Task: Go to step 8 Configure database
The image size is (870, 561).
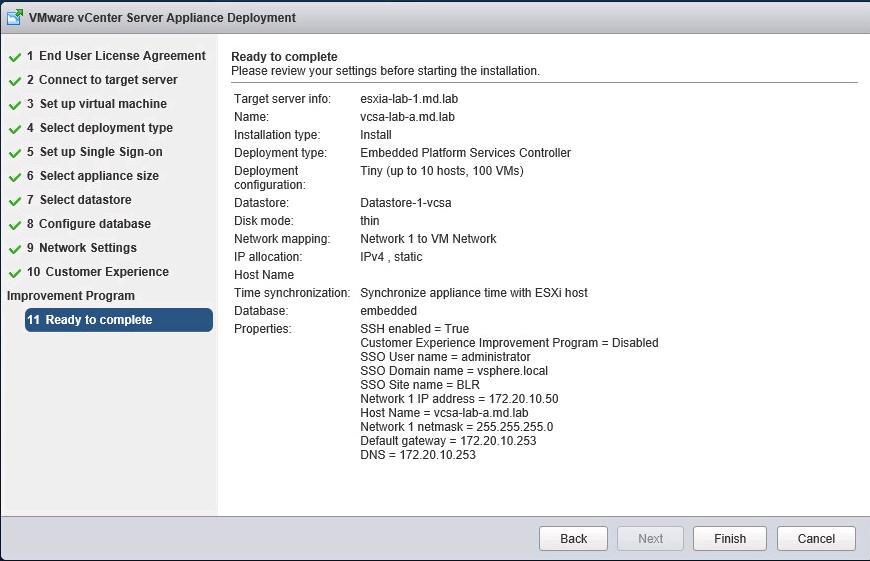Action: [x=89, y=224]
